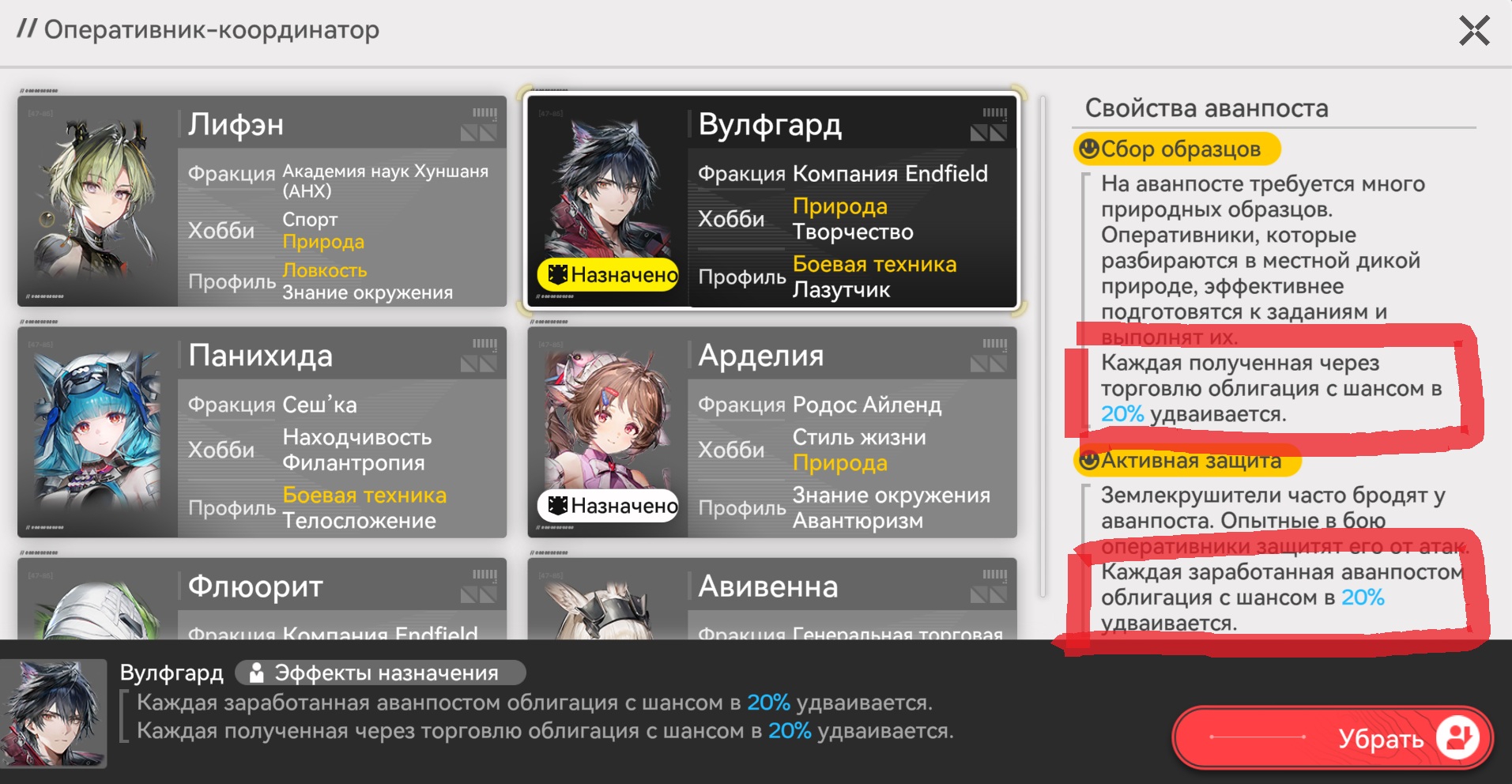Image resolution: width=1512 pixels, height=784 pixels.
Task: Click Вулфгард's highlighted profile Боевая техника
Action: 874,264
